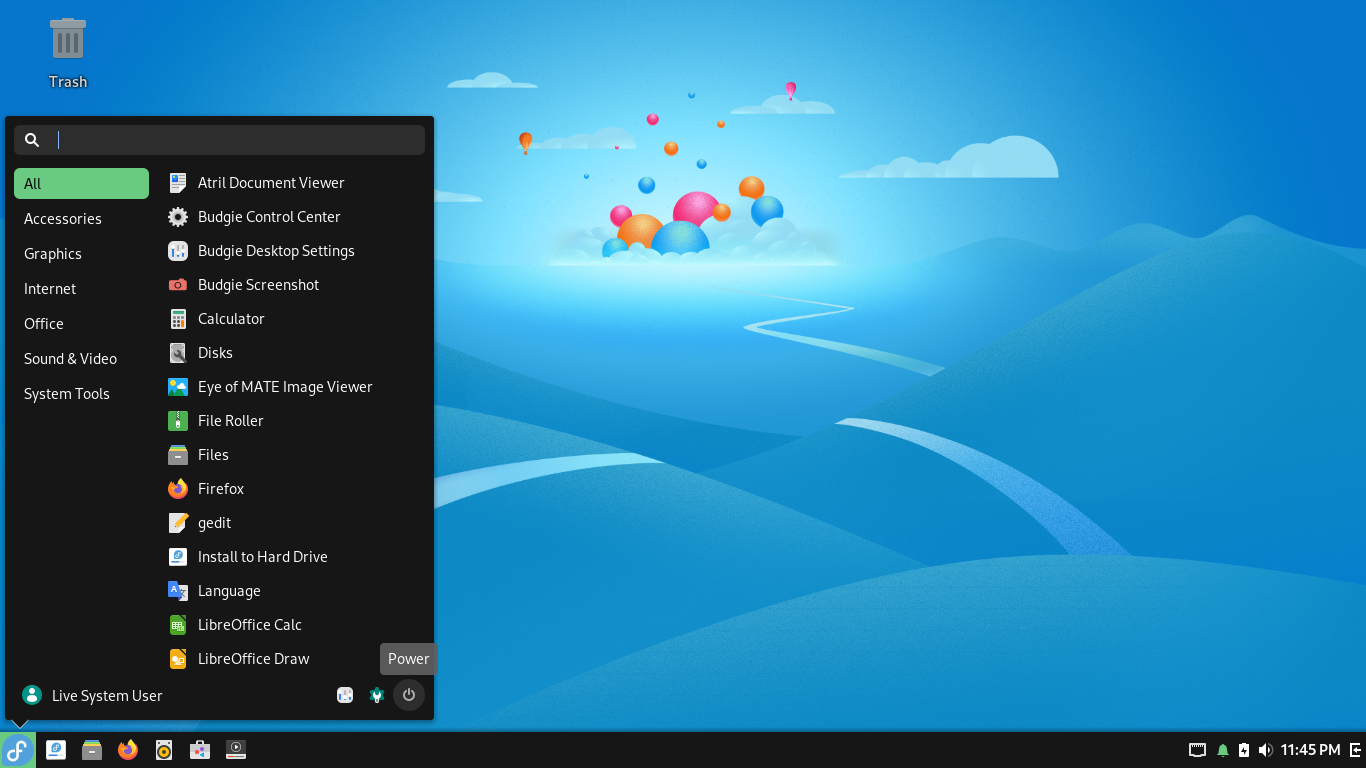1366x768 pixels.
Task: Select the All category
Action: (x=81, y=184)
